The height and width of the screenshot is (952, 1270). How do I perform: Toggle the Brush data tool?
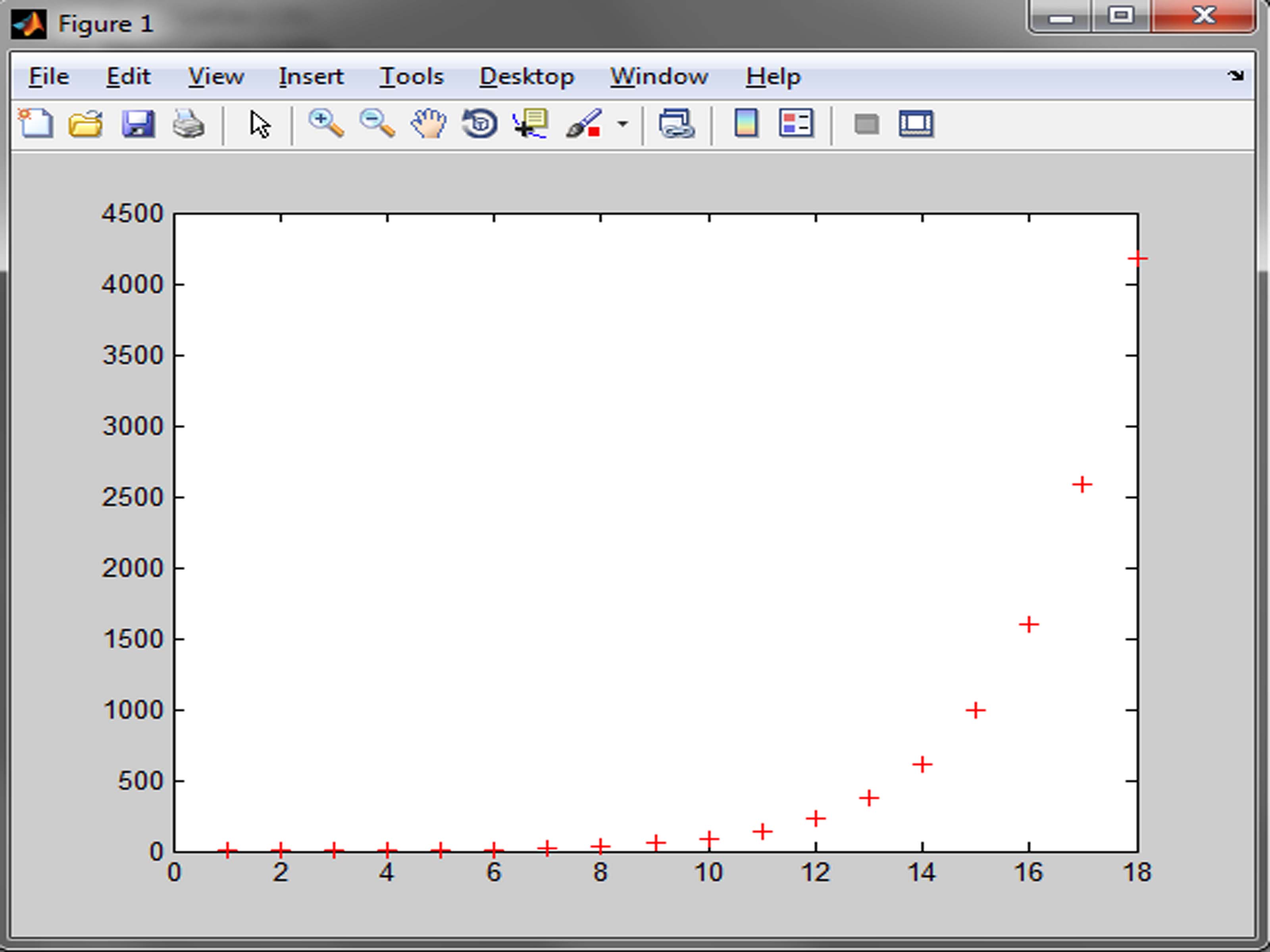pyautogui.click(x=583, y=123)
